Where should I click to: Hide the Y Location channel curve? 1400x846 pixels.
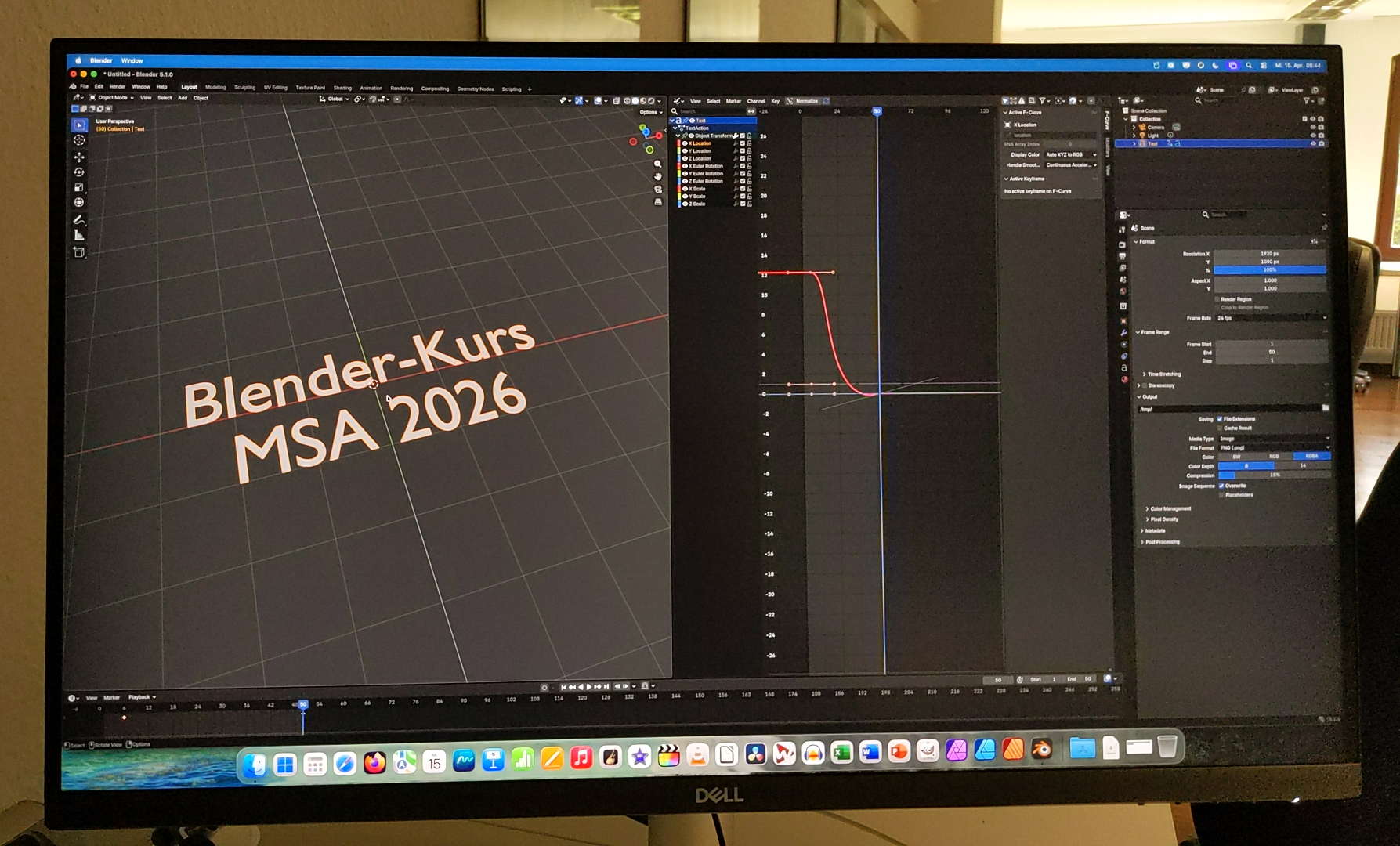click(x=685, y=151)
